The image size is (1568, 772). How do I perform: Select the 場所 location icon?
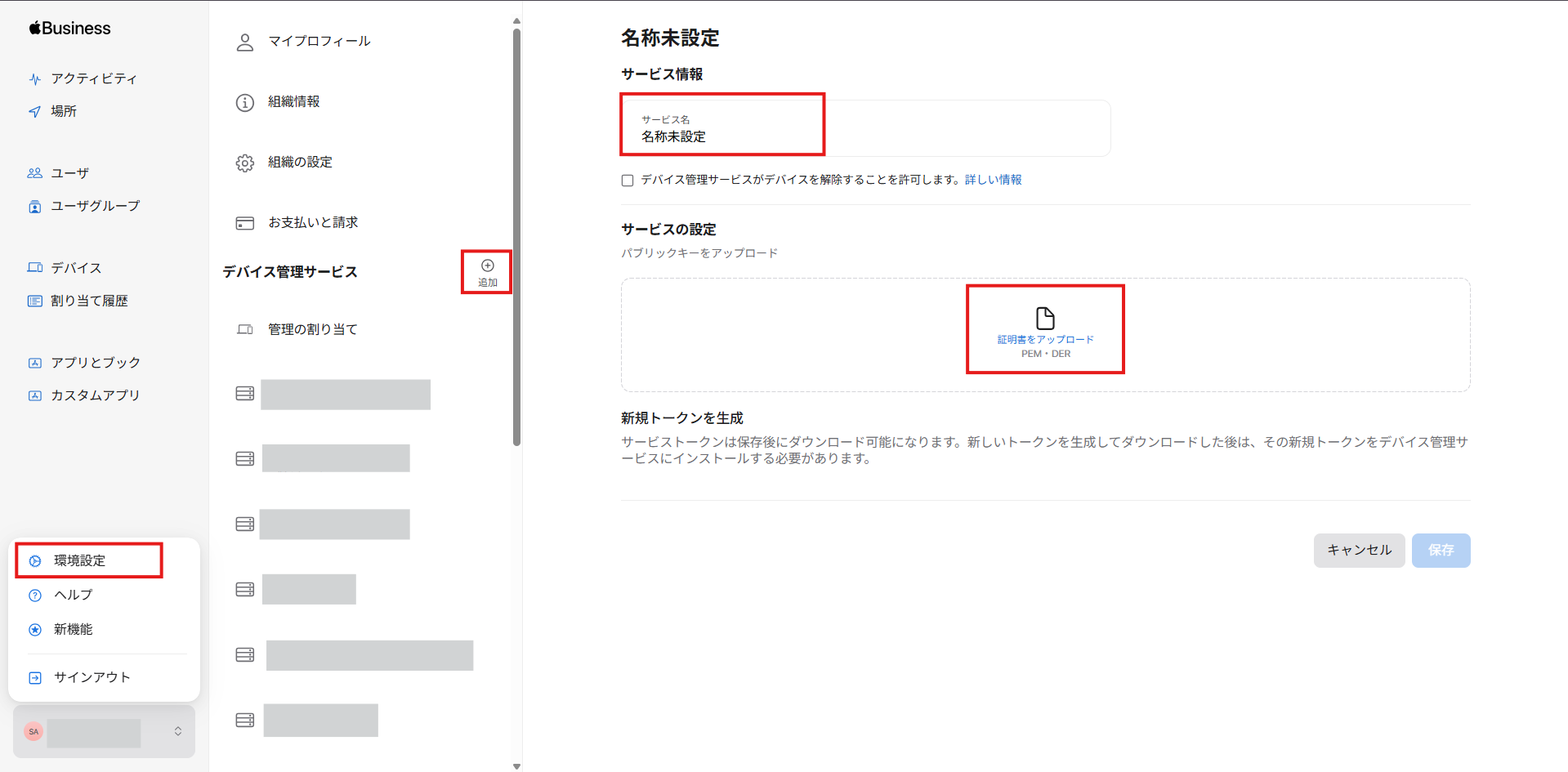63,111
